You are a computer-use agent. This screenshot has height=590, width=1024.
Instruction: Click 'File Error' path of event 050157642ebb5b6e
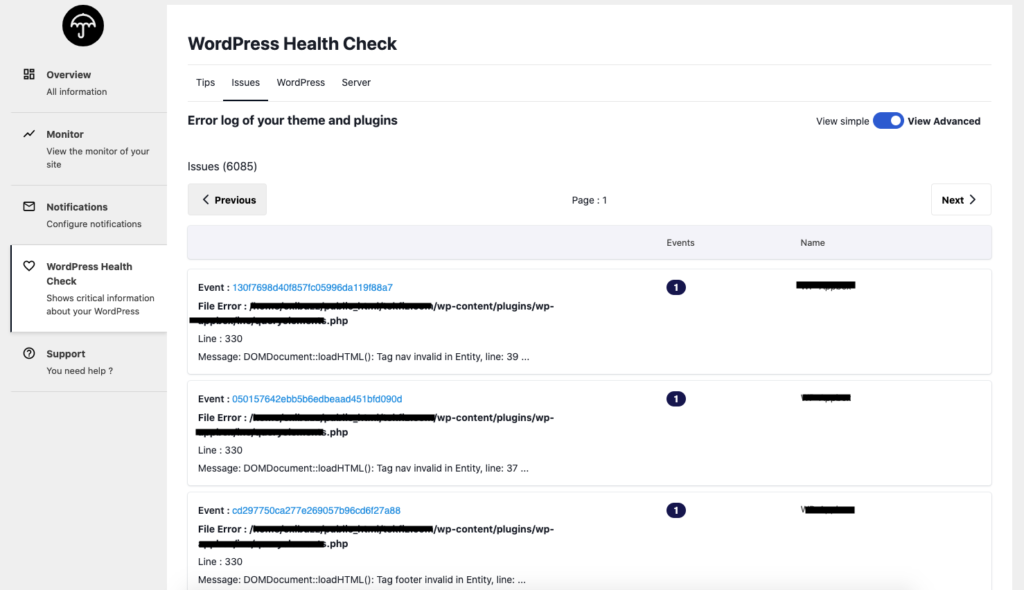374,425
